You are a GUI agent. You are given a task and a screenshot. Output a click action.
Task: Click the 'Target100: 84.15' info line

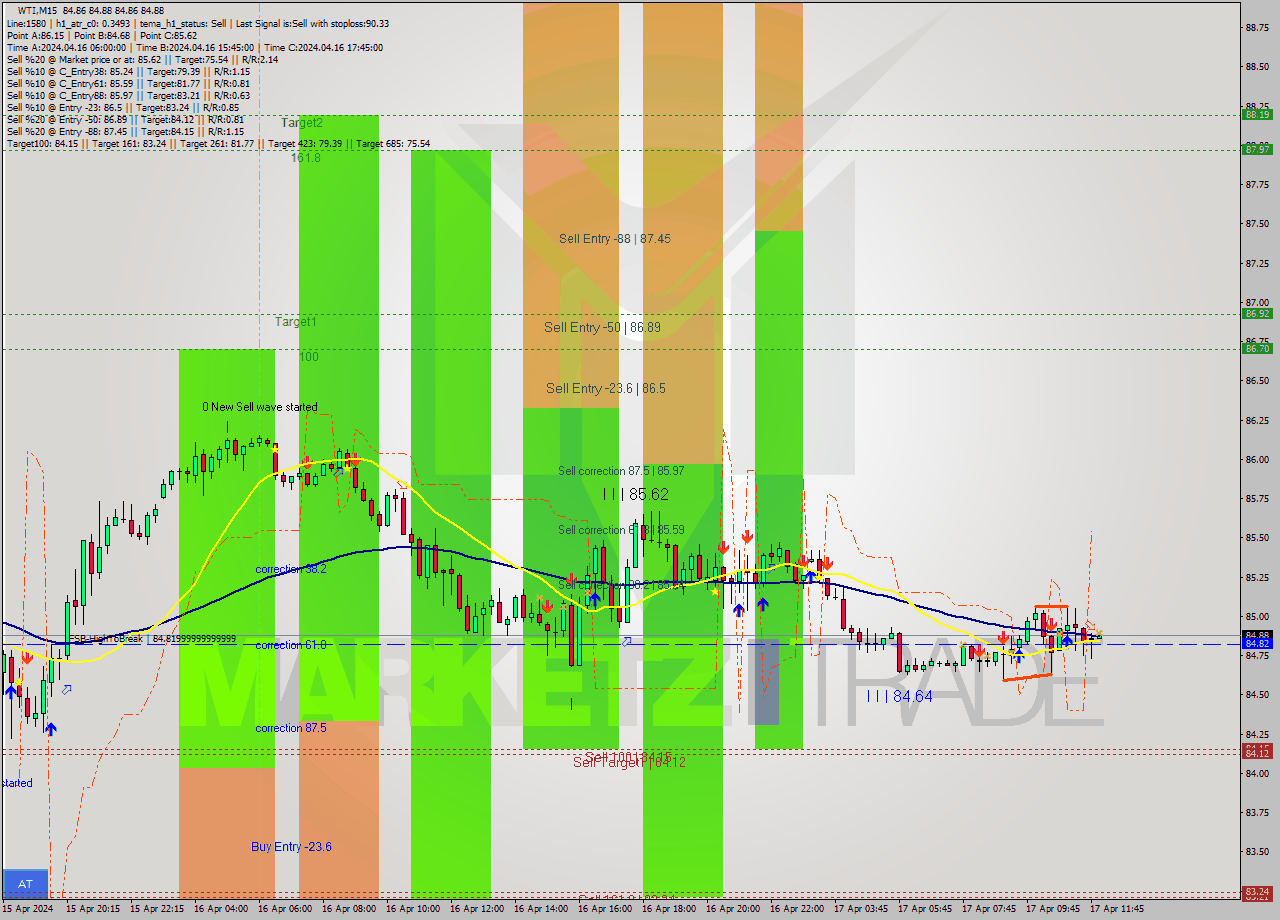[218, 143]
